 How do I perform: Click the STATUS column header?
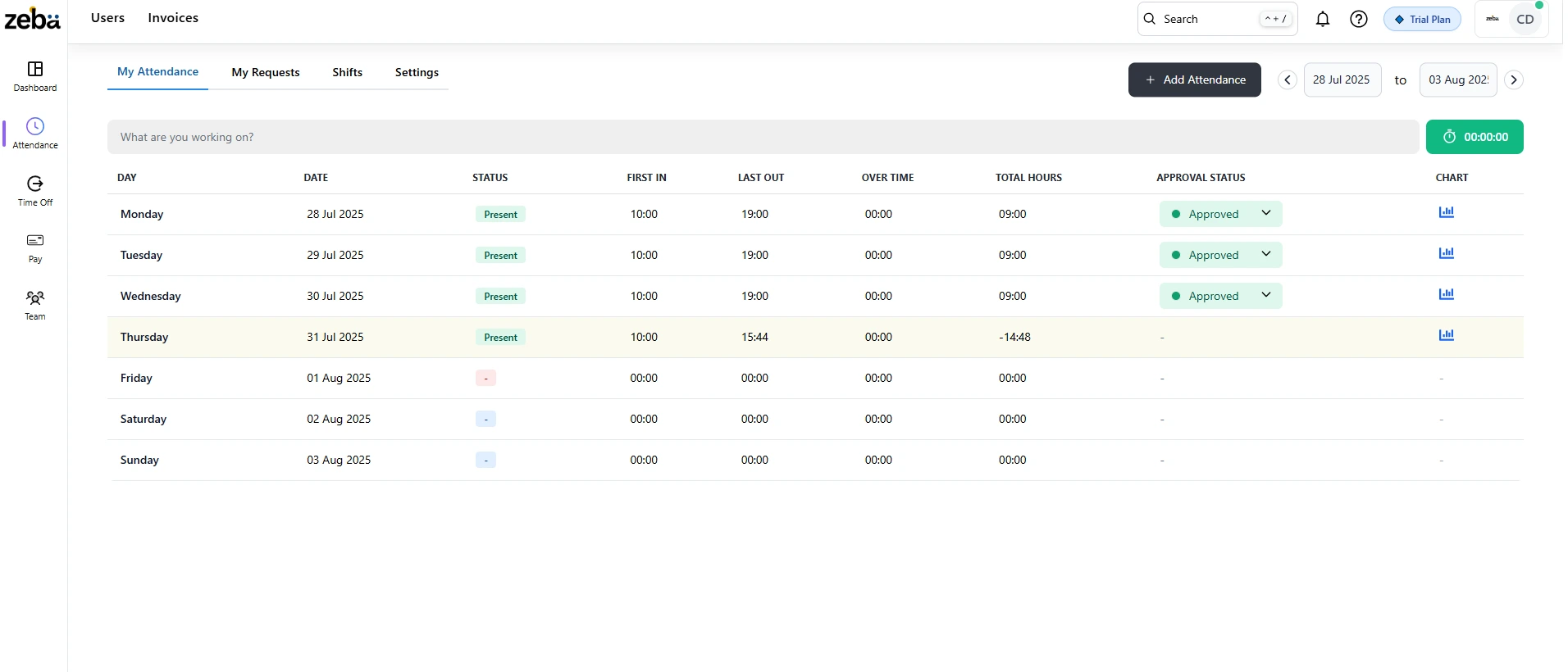click(490, 177)
